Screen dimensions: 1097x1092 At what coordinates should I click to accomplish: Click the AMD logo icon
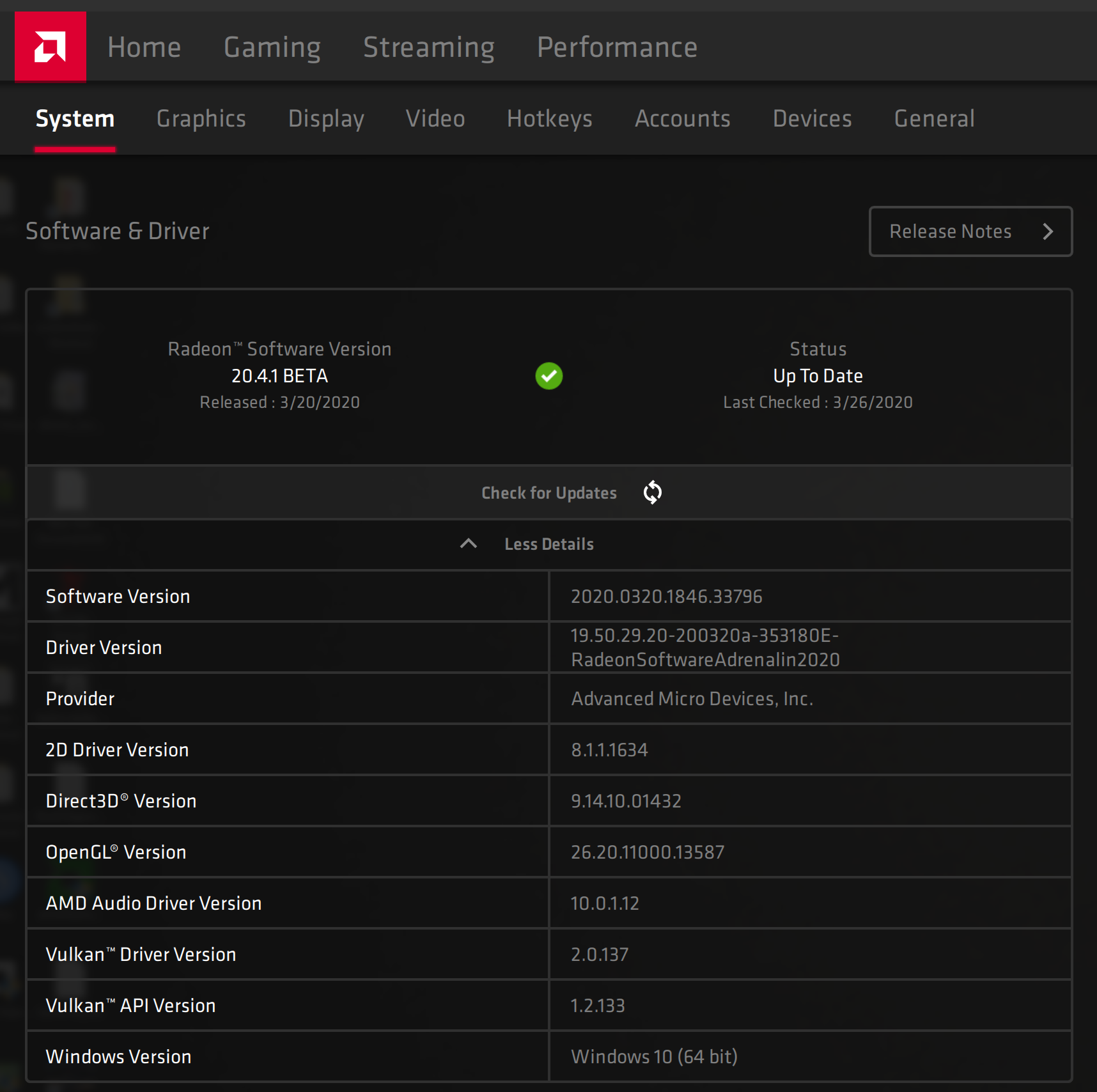click(51, 47)
